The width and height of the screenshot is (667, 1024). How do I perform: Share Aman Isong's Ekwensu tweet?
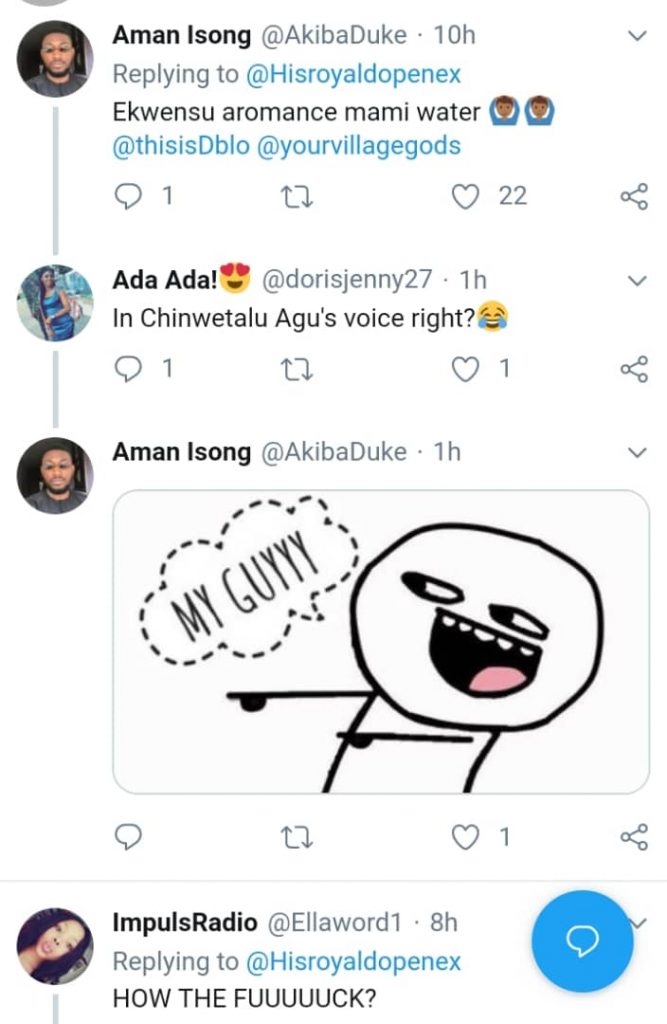pos(634,197)
